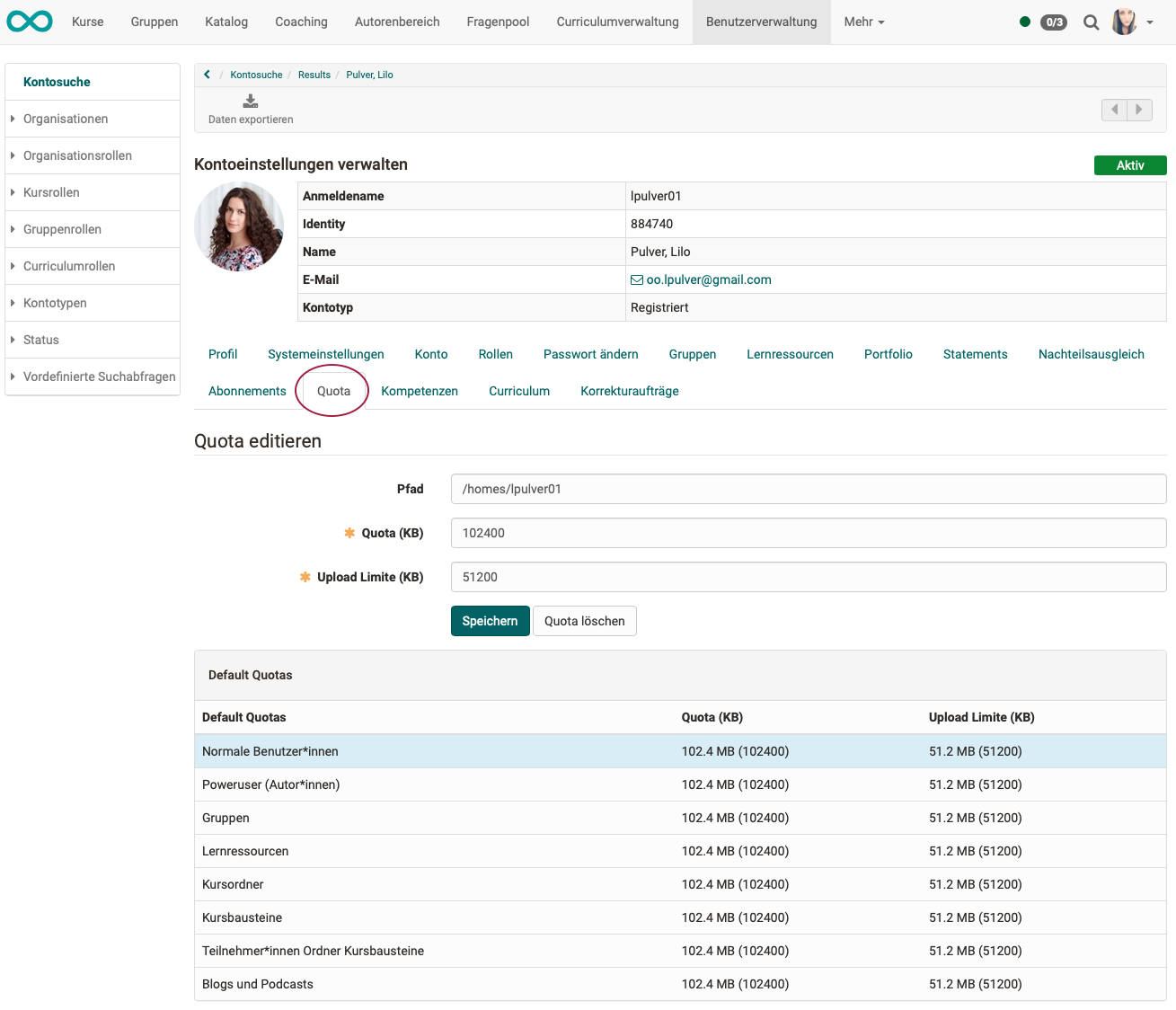Go to previous user with left arrow
This screenshot has width=1176, height=1010.
point(1114,110)
